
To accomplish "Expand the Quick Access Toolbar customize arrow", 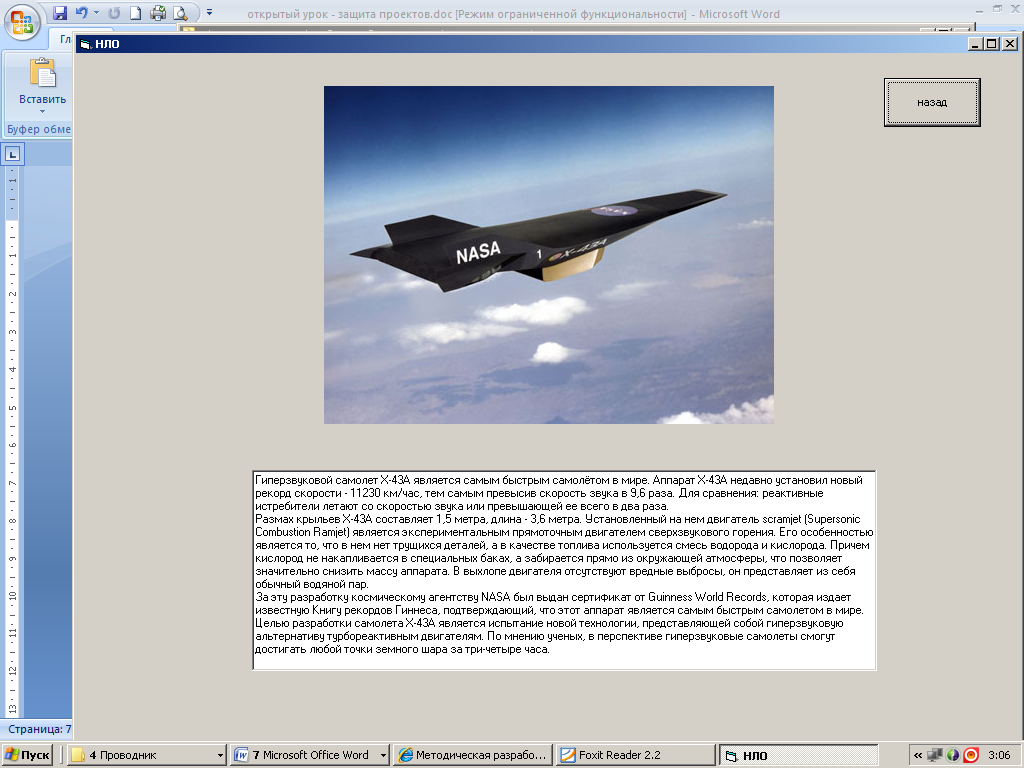I will click(210, 12).
